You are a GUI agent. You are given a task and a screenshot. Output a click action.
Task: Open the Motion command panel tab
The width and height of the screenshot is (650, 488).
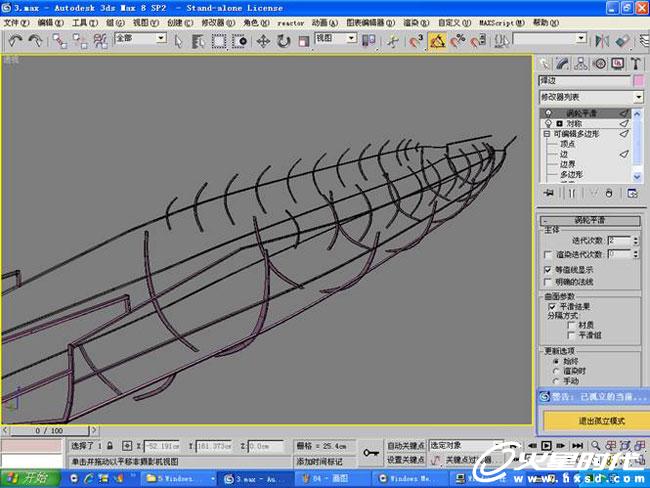click(599, 63)
